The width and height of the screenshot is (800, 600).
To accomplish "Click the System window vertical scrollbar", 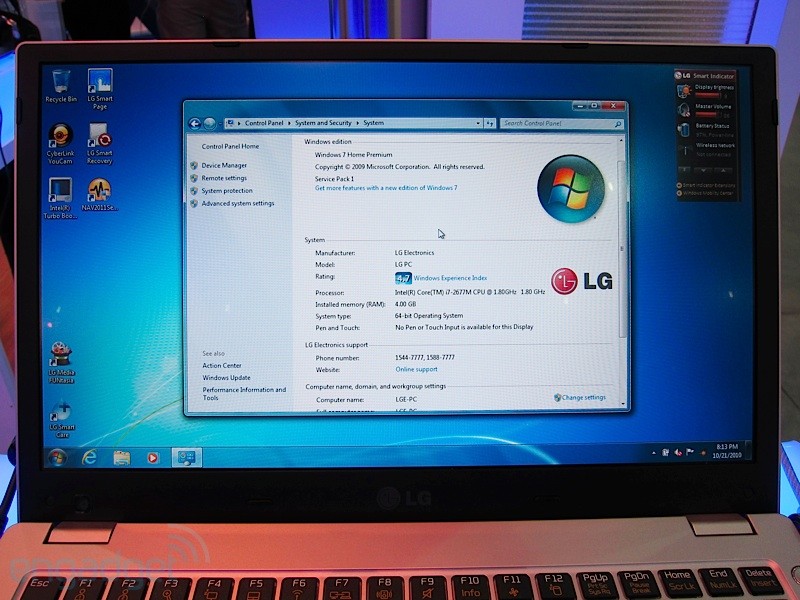I will tap(622, 249).
